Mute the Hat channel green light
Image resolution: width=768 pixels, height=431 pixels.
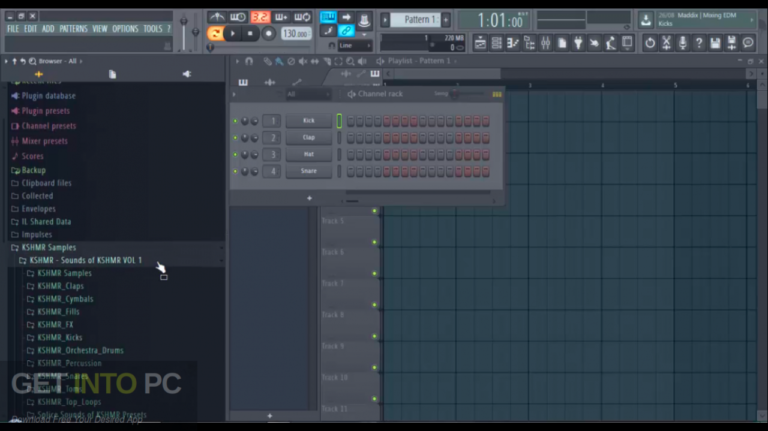tap(235, 154)
